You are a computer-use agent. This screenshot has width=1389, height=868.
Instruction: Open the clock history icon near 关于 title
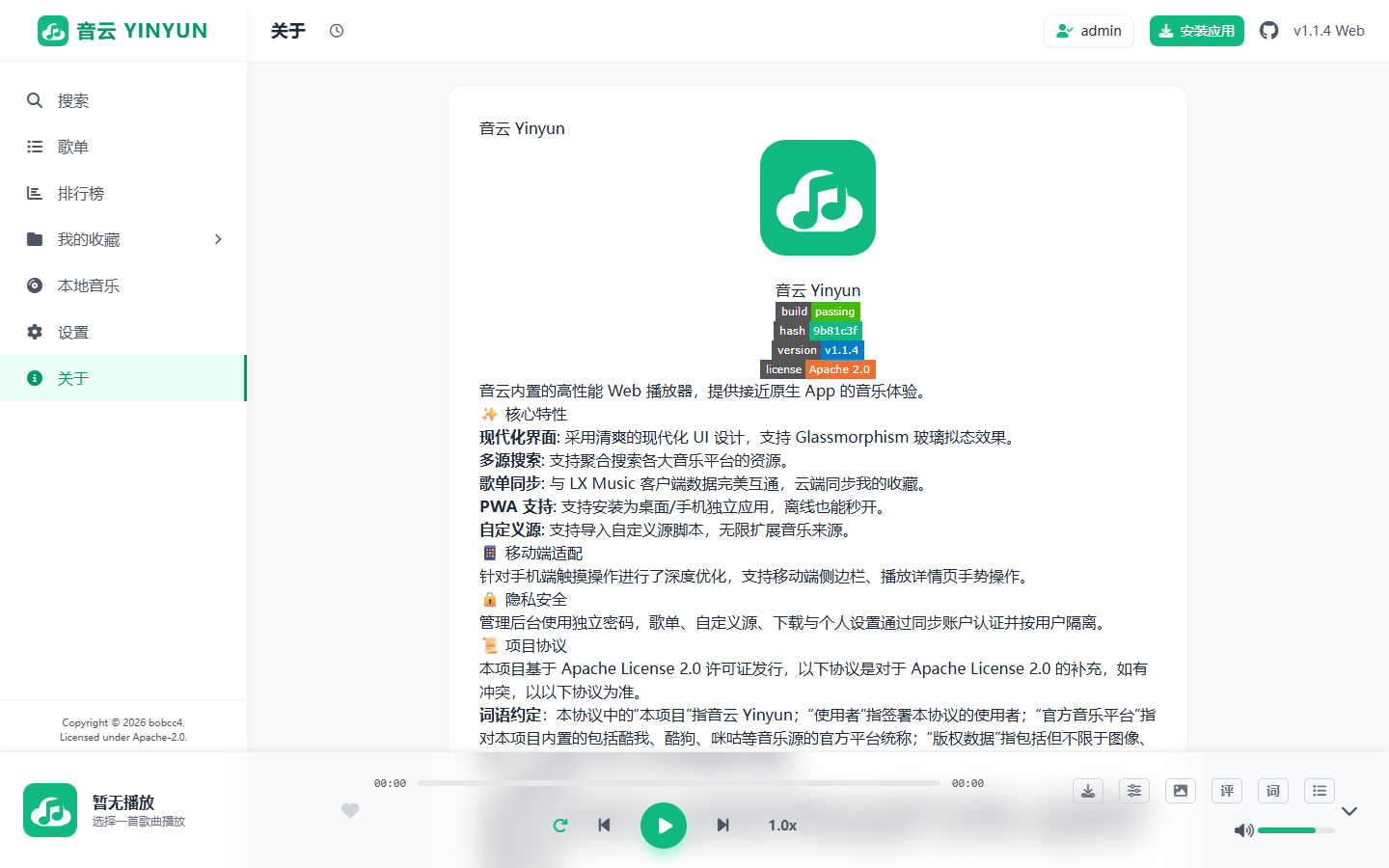coord(337,31)
